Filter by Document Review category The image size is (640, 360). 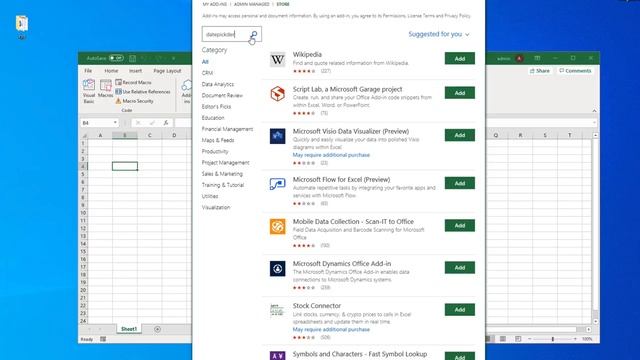click(x=222, y=96)
